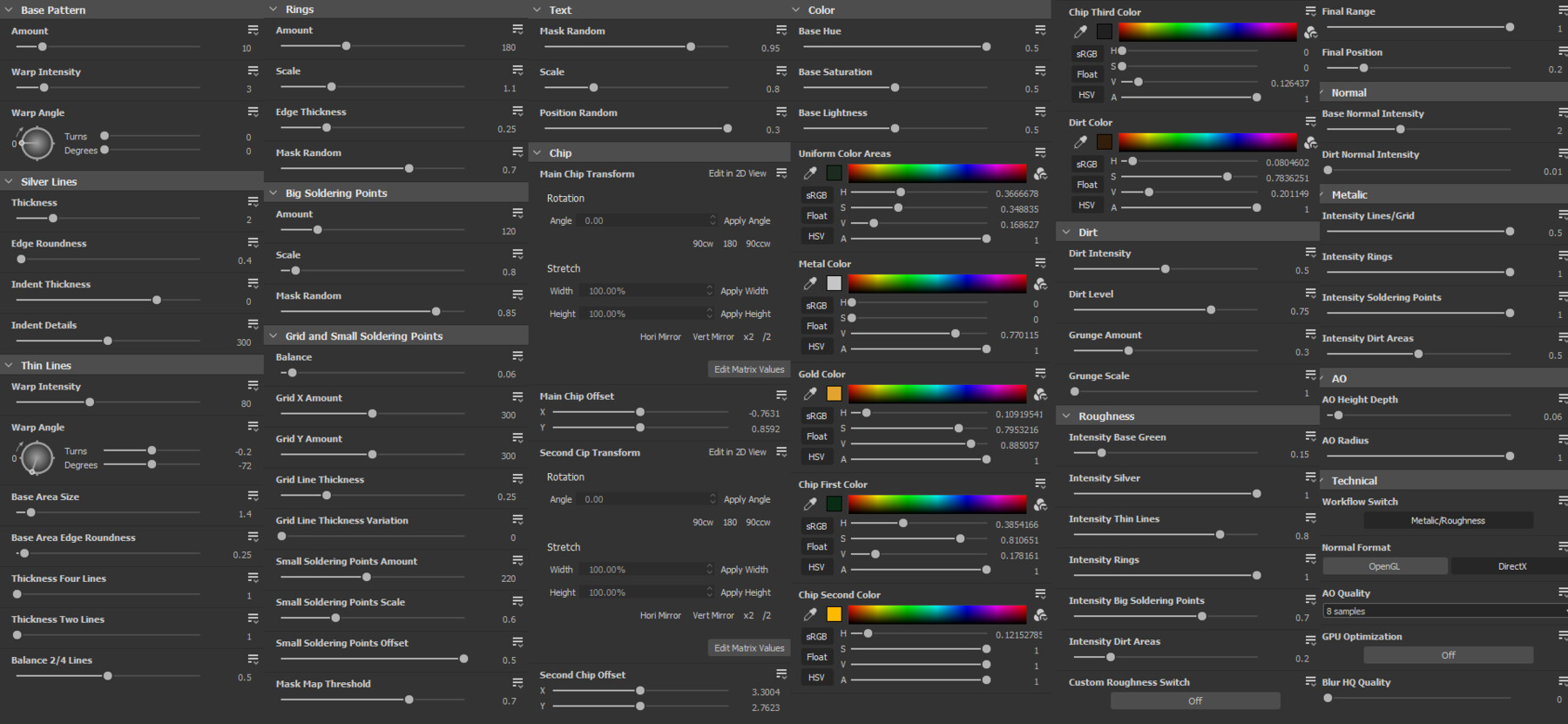Open the color palette picker for Chip First Color
This screenshot has width=1568, height=724.
[x=1040, y=504]
